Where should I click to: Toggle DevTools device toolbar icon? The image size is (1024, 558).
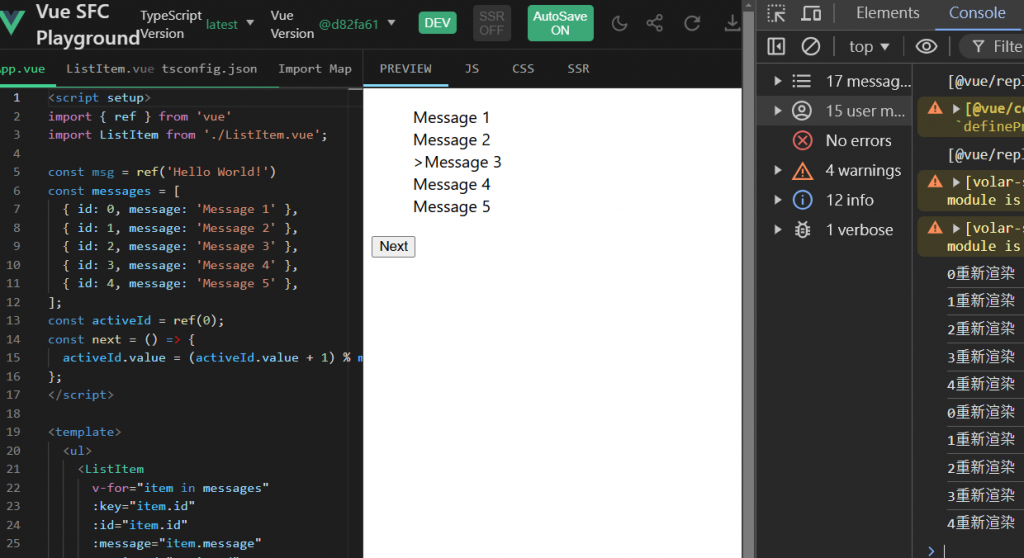coord(811,13)
